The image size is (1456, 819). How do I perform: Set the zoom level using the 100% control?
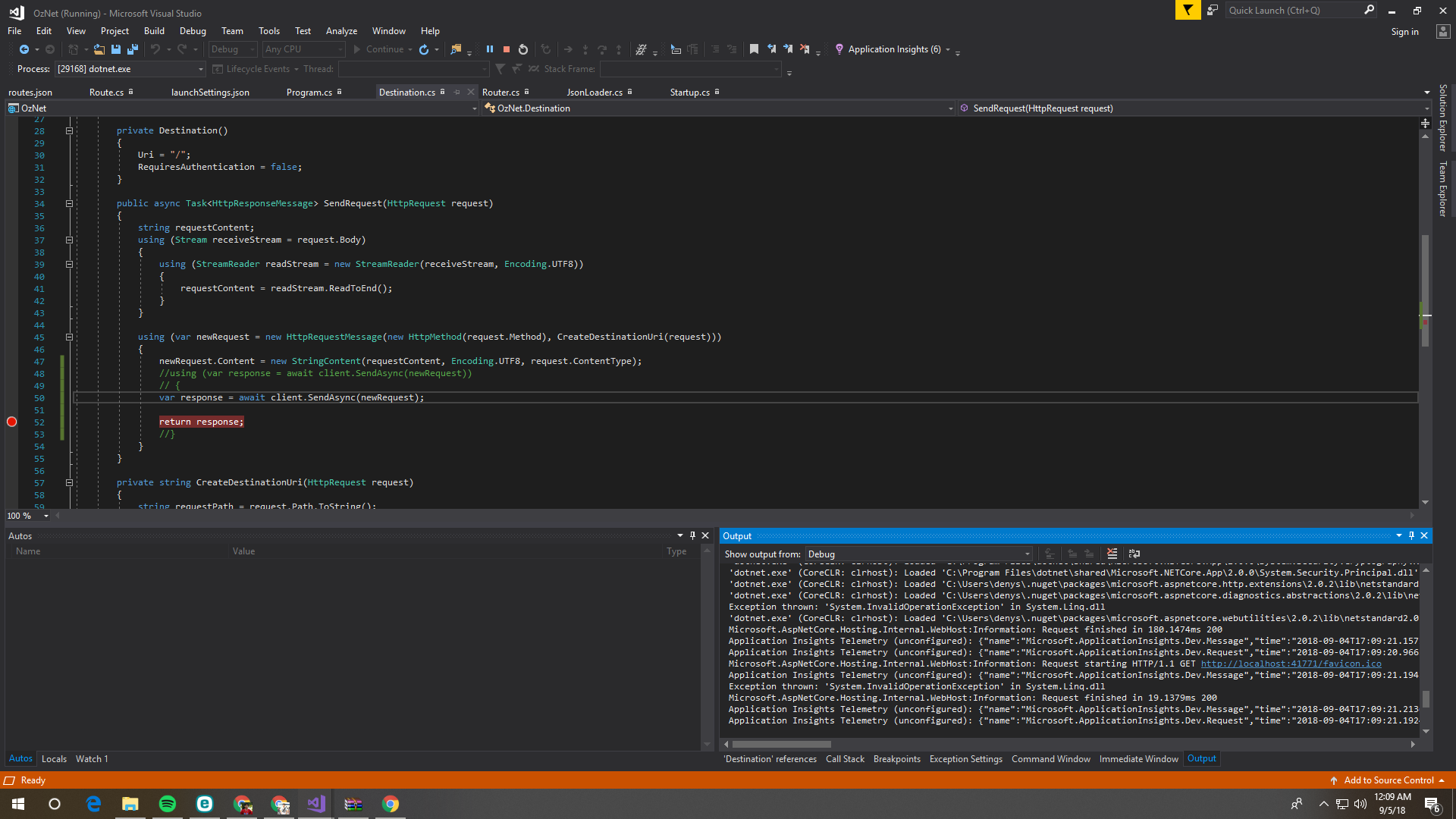28,516
